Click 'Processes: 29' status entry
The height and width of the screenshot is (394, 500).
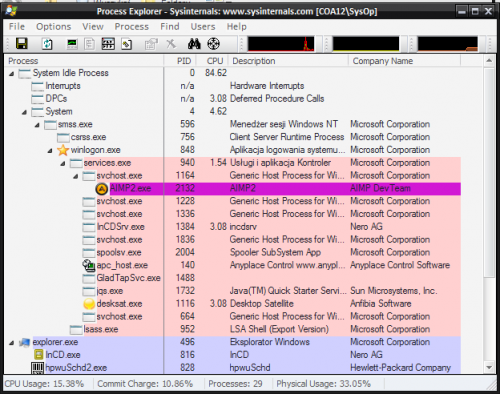click(x=235, y=384)
